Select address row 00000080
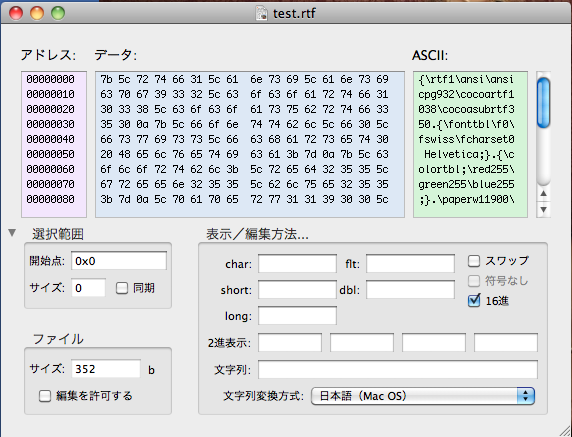 (50, 199)
